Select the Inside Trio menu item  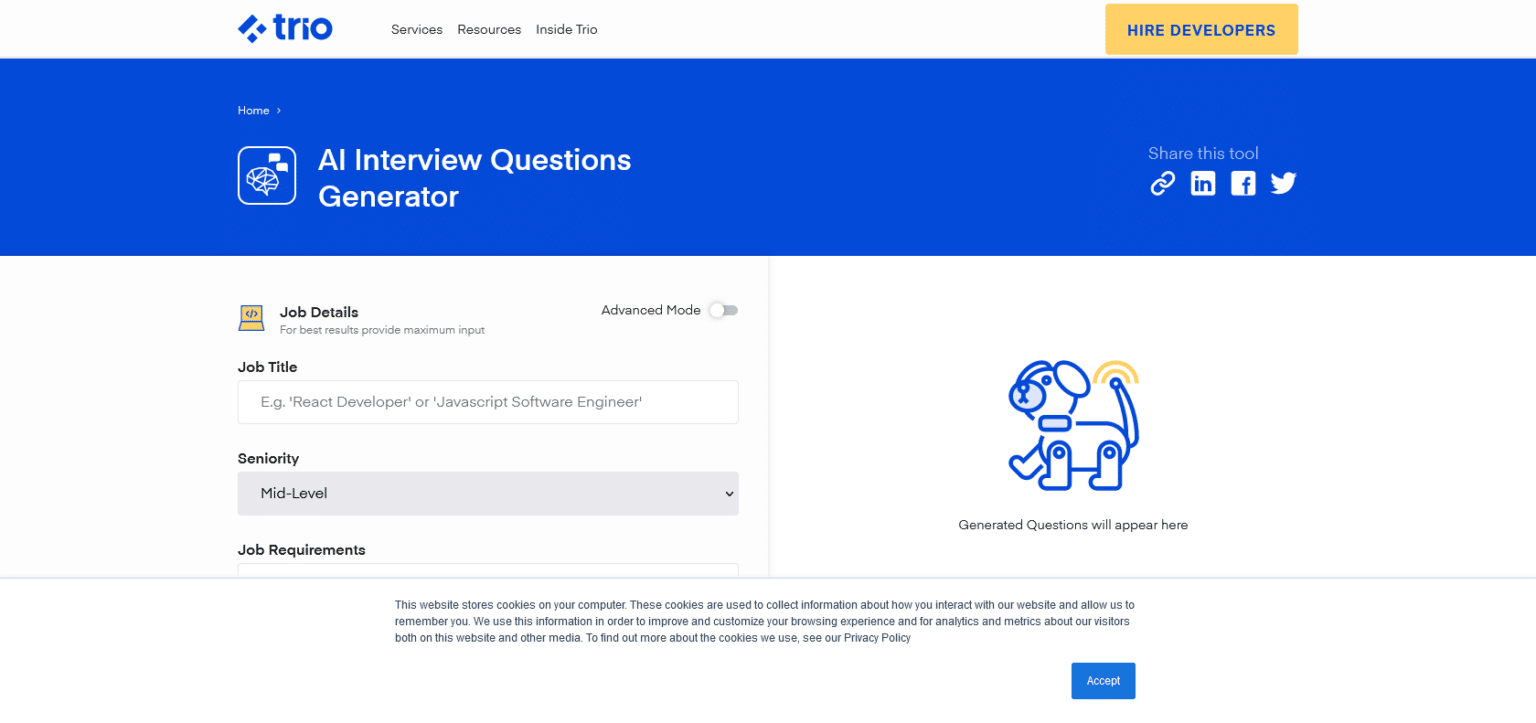[x=566, y=29]
